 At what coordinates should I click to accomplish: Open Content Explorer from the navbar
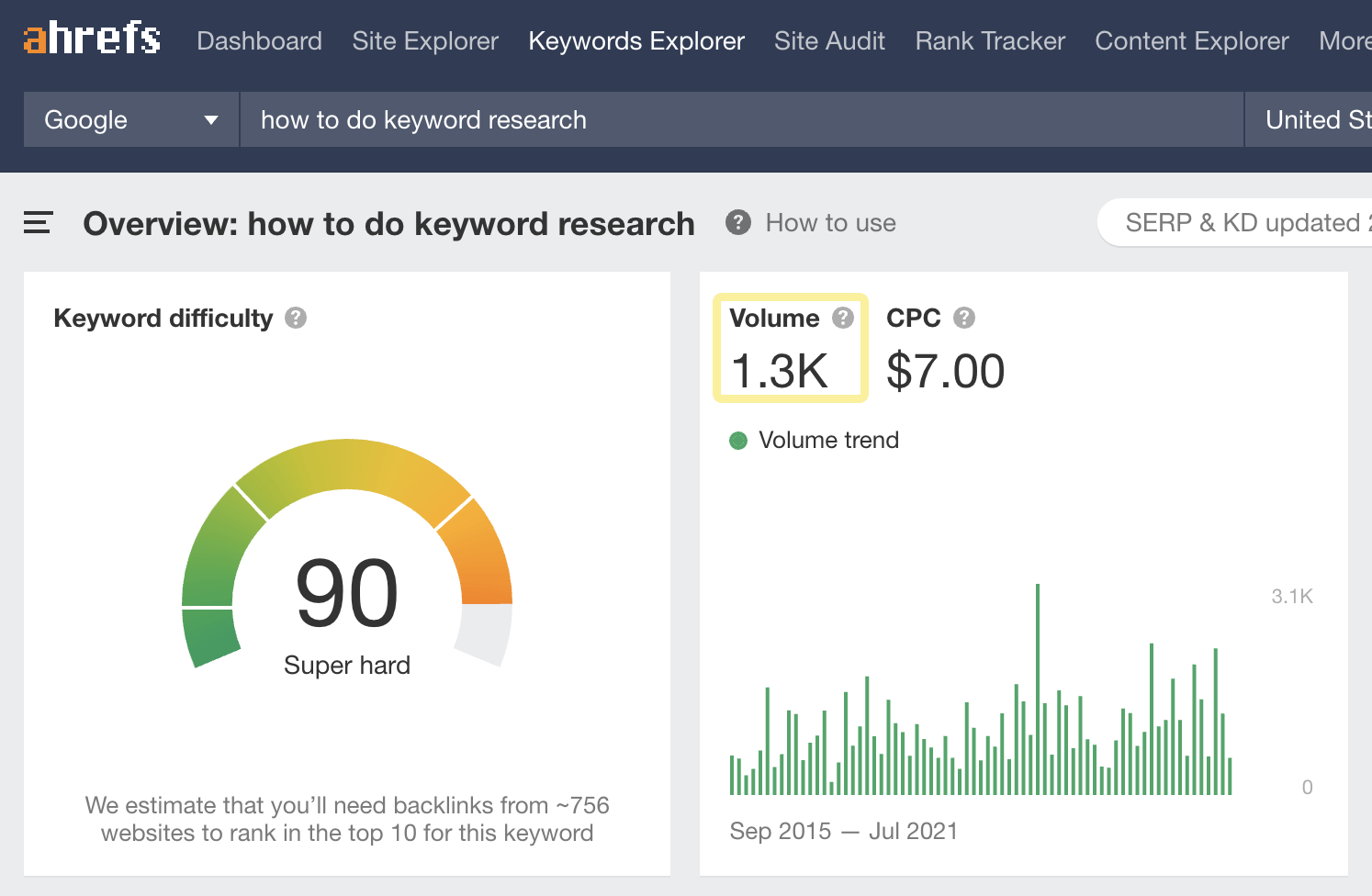point(1192,40)
